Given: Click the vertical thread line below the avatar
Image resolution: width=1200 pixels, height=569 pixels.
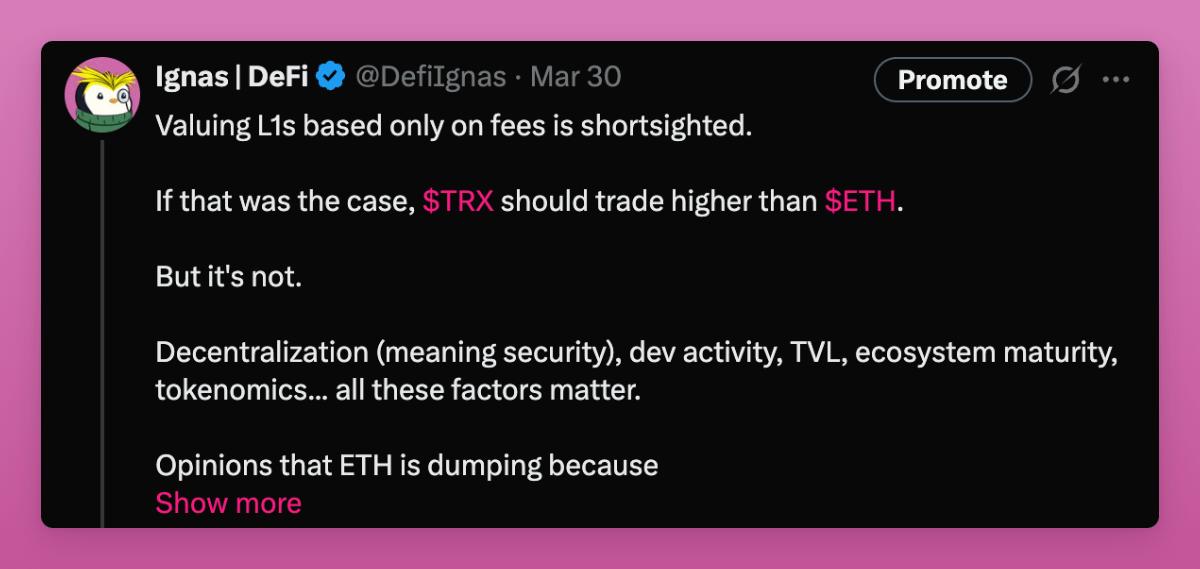Looking at the screenshot, I should pyautogui.click(x=102, y=330).
